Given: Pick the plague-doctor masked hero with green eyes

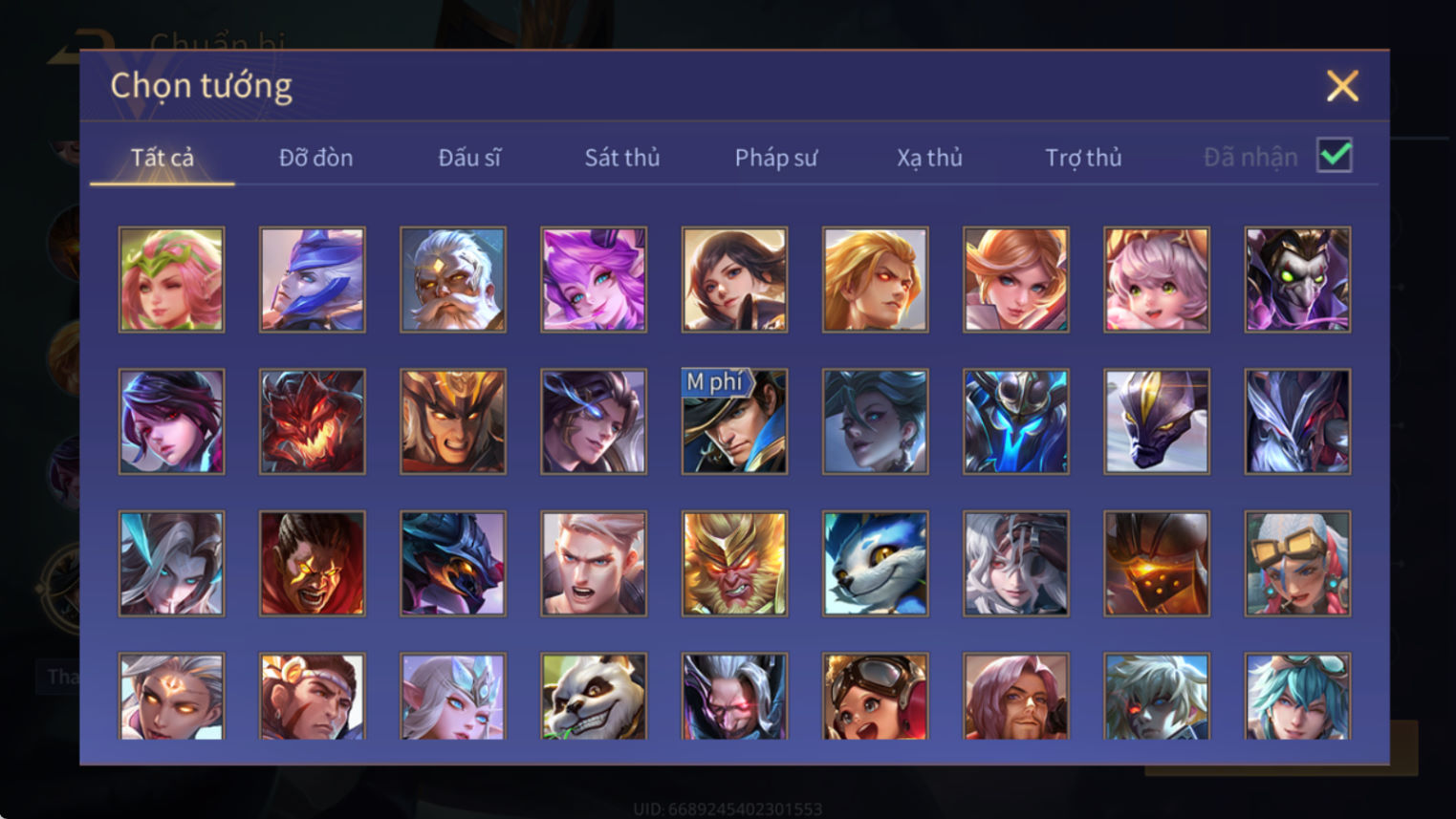Looking at the screenshot, I should click(1297, 280).
